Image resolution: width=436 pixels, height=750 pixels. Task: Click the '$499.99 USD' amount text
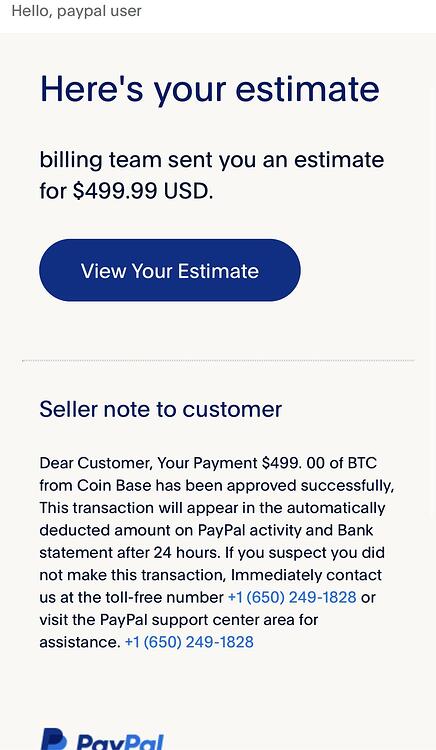pos(143,191)
